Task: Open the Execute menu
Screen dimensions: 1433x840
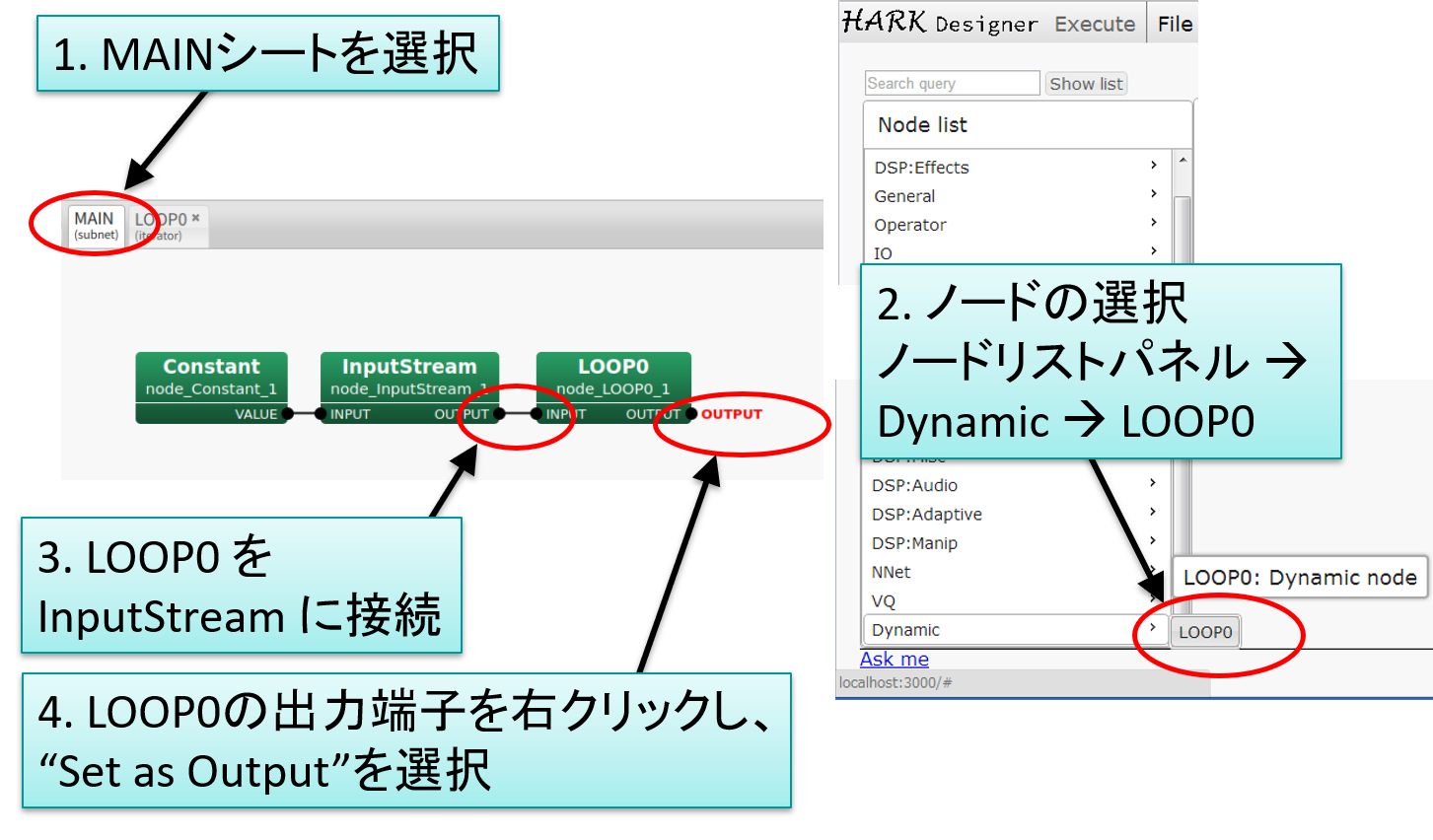Action: 1095,24
